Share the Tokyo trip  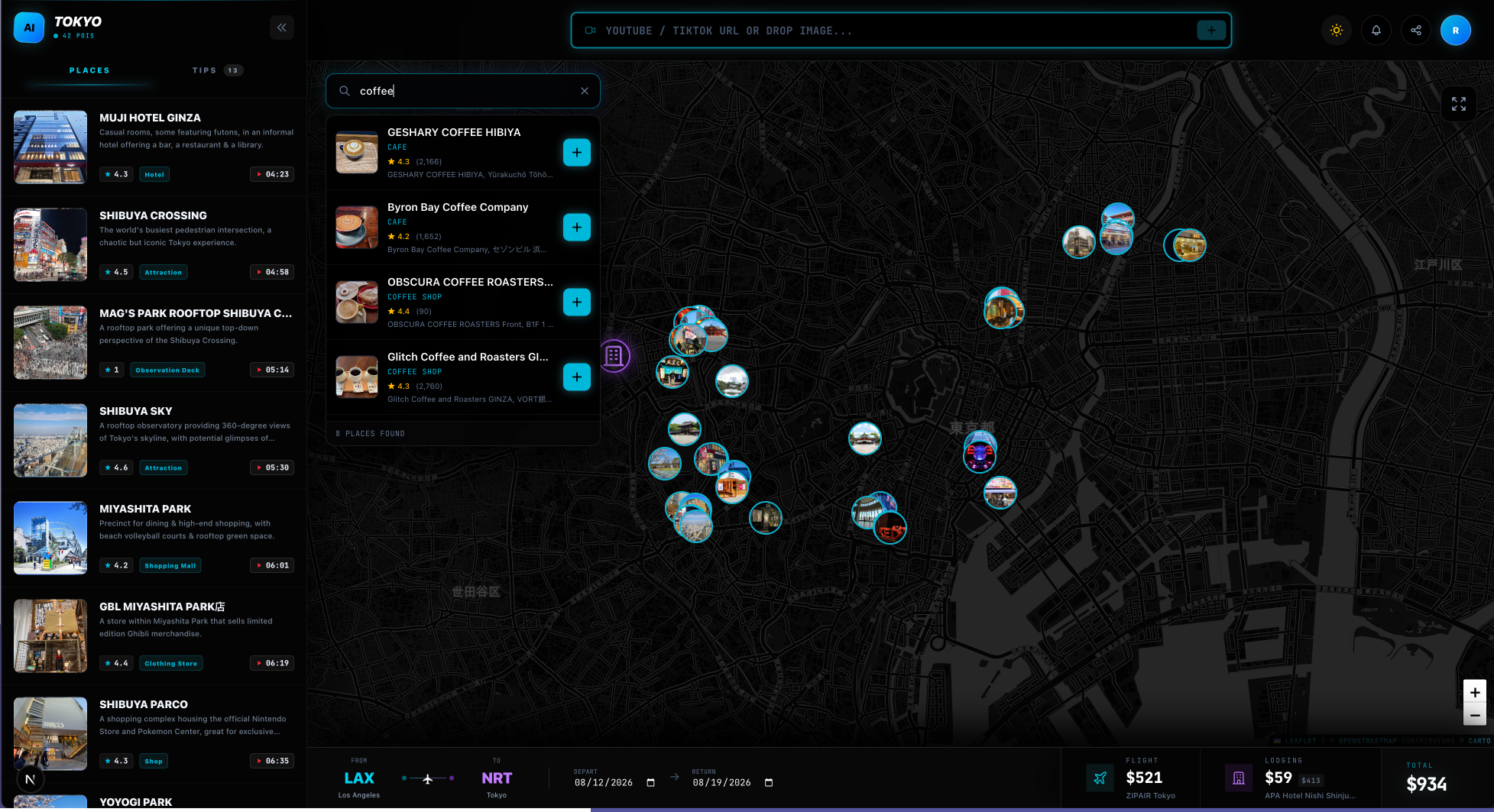pos(1416,30)
